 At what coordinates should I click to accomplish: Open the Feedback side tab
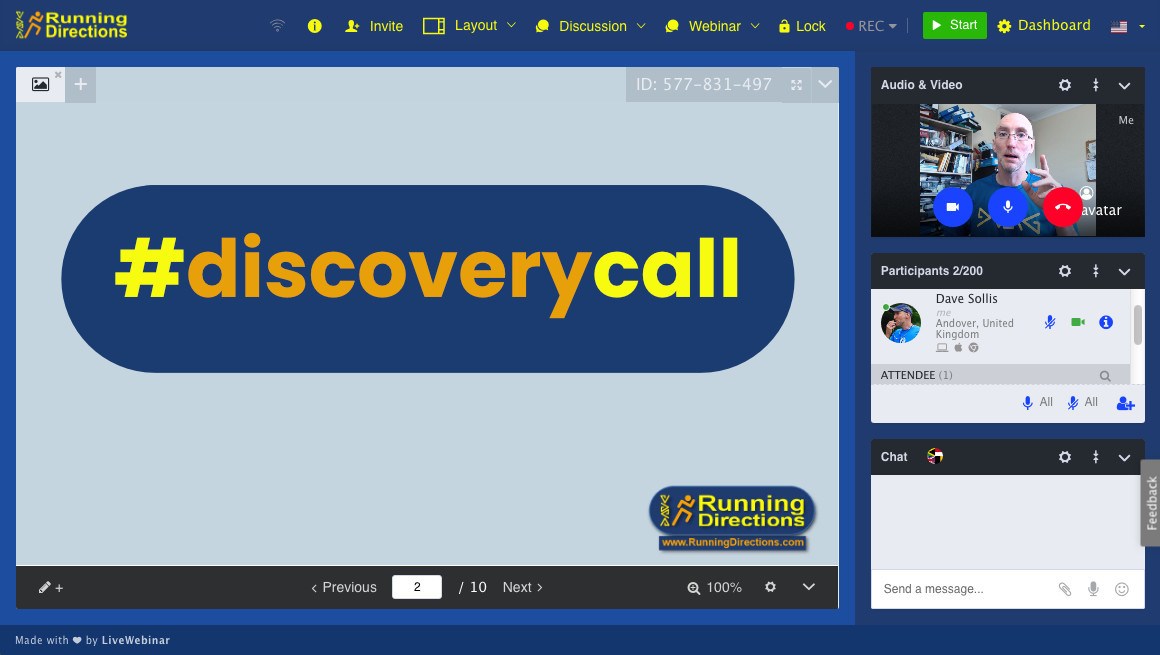(x=1150, y=503)
